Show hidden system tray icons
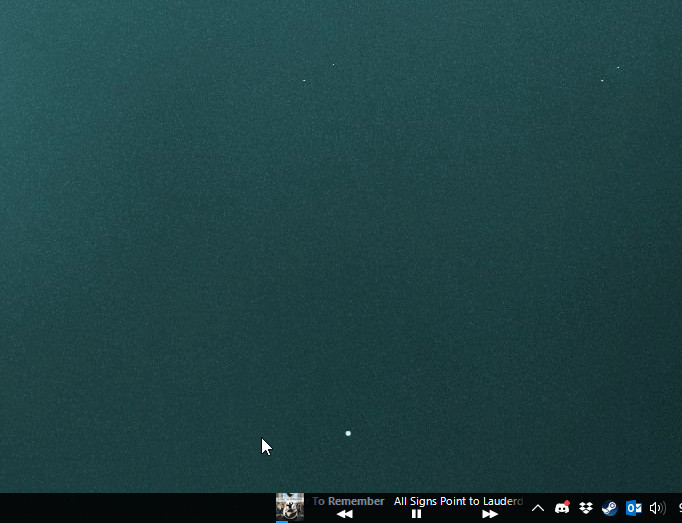 538,508
